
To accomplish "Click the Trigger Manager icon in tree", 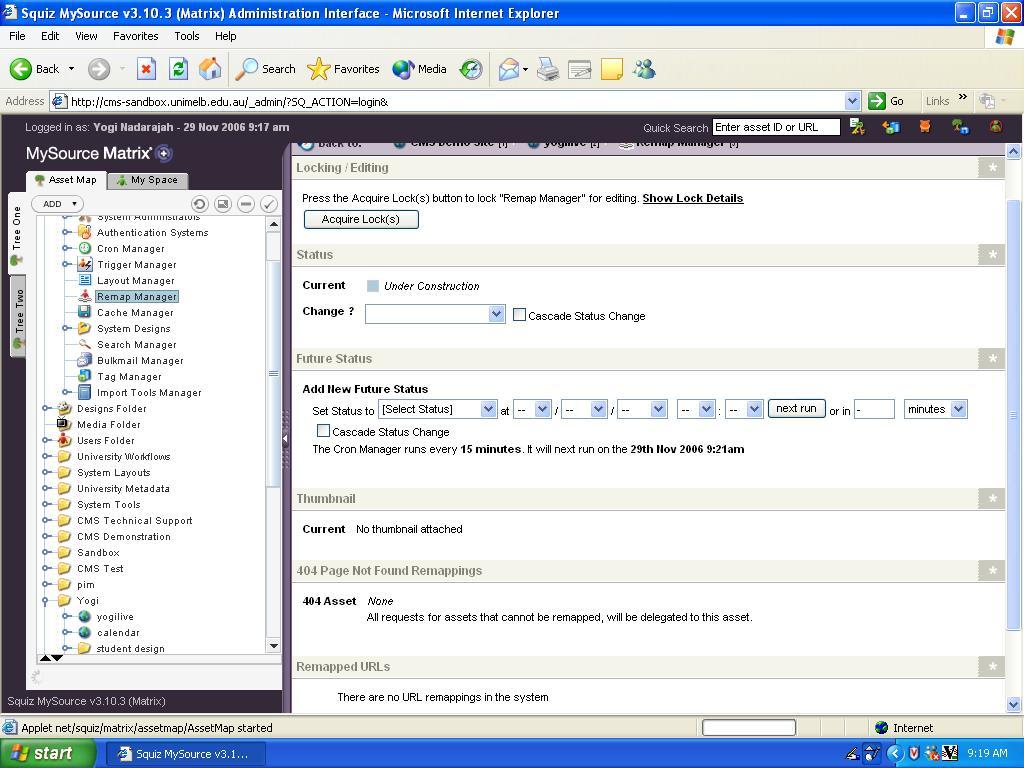I will coord(85,264).
